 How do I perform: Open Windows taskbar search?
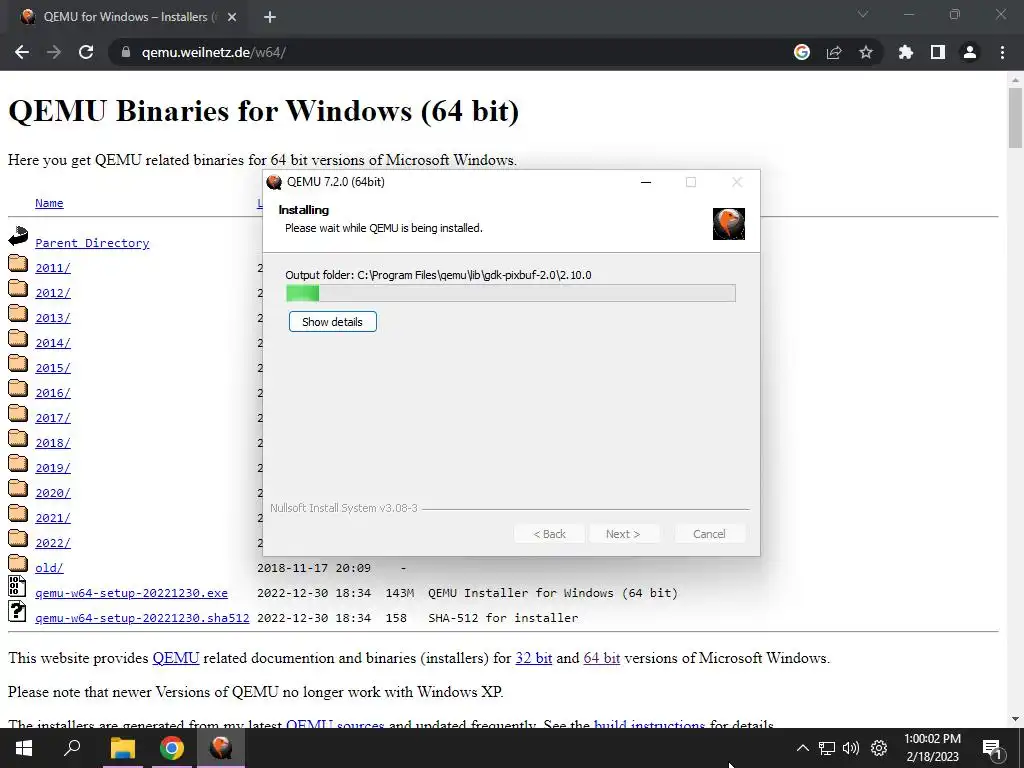coord(72,748)
